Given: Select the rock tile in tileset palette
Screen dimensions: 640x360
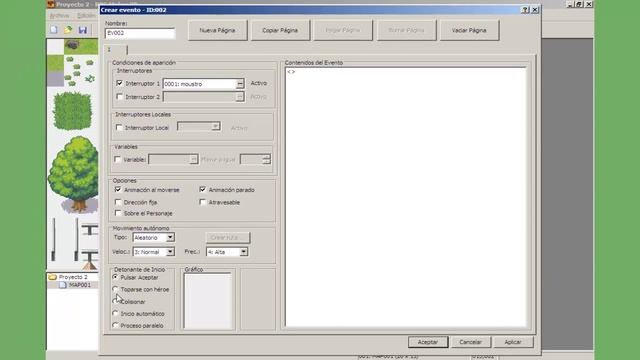Looking at the screenshot, I should [72, 45].
